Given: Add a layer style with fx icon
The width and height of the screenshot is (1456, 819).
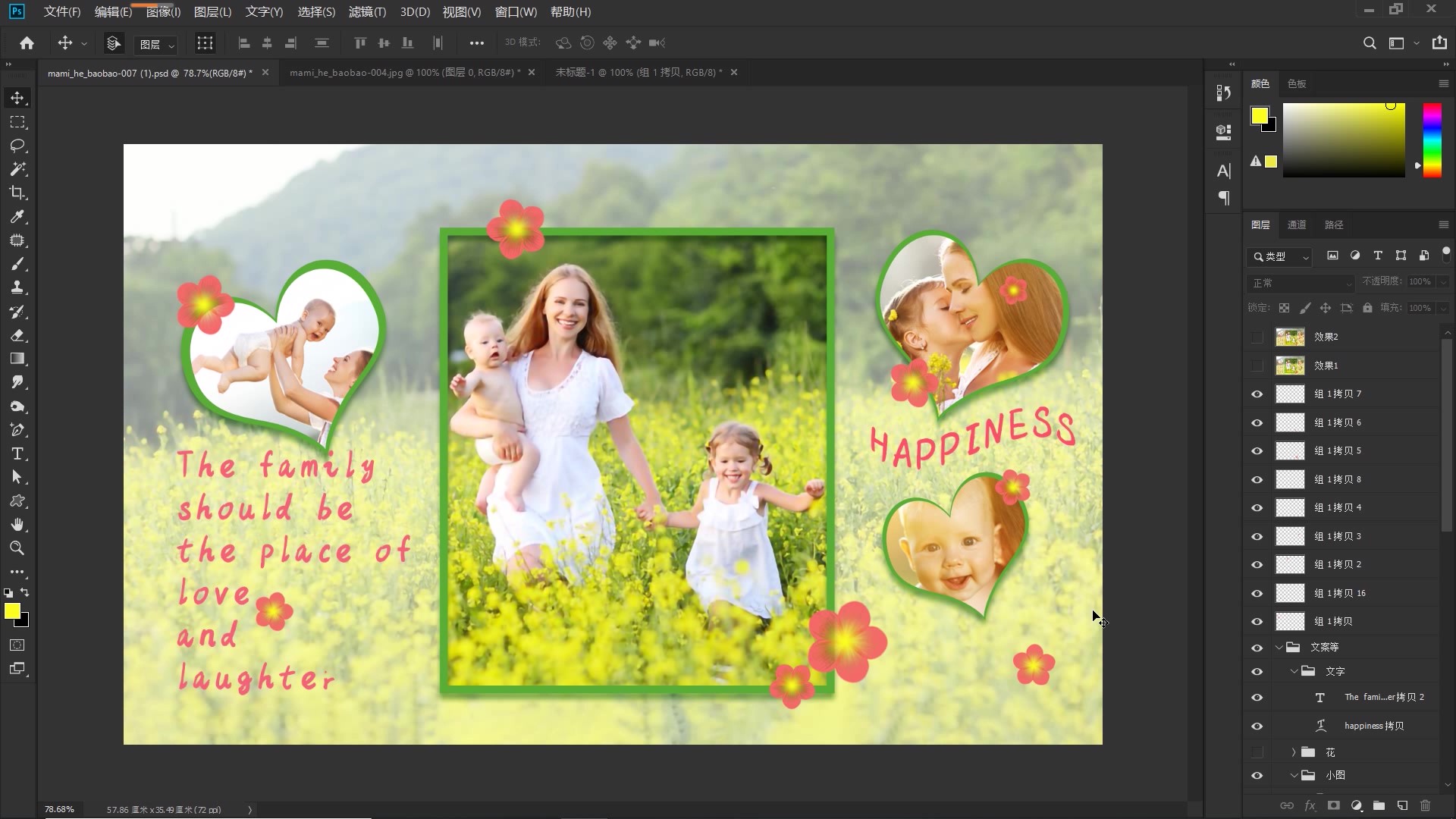Looking at the screenshot, I should (1310, 805).
